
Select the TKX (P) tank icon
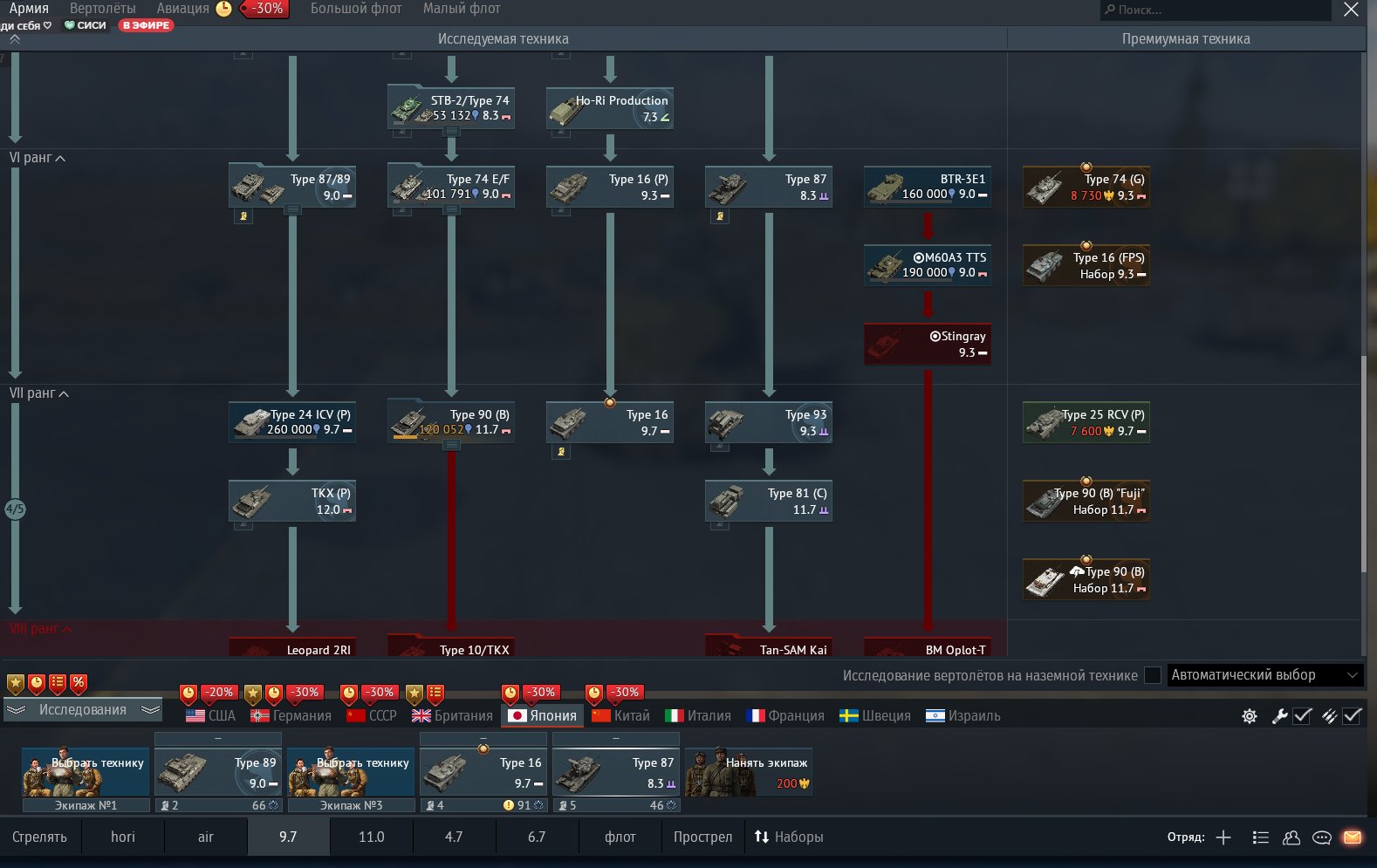[x=250, y=502]
